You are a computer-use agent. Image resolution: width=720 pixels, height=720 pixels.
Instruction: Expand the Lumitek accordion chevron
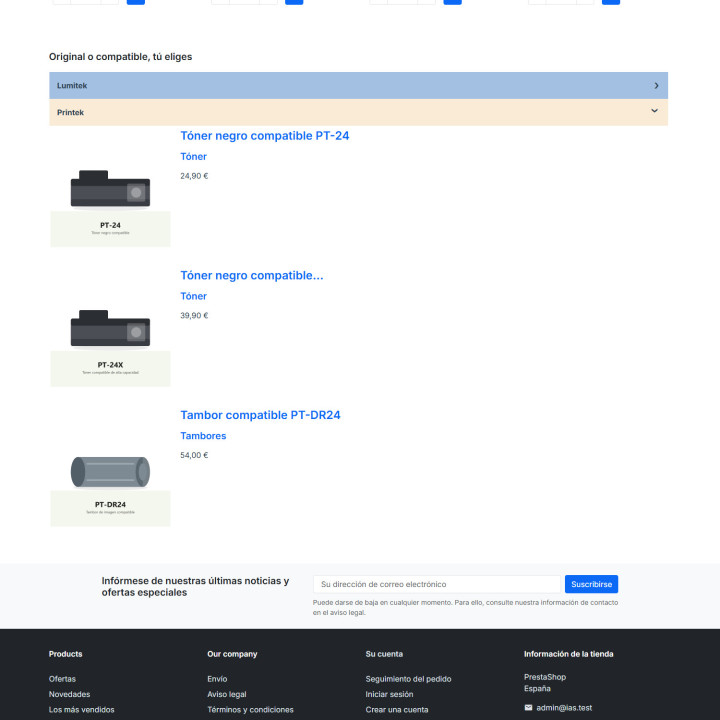point(656,85)
